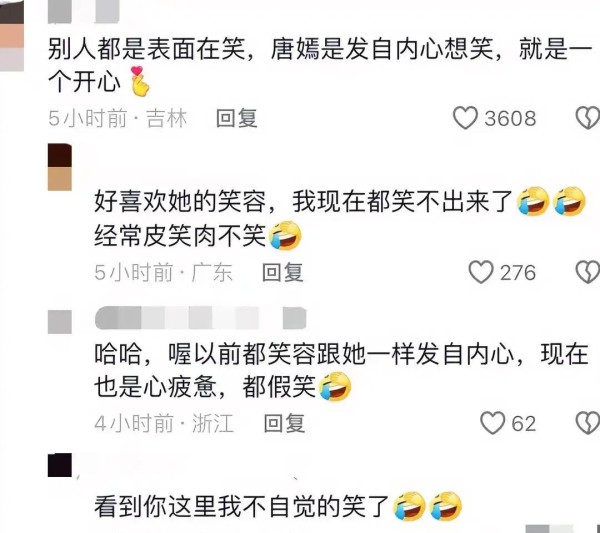Screen dimensions: 600x533
Task: Select comment 看到你这里我不自觉的笑了
Action: (x=242, y=506)
